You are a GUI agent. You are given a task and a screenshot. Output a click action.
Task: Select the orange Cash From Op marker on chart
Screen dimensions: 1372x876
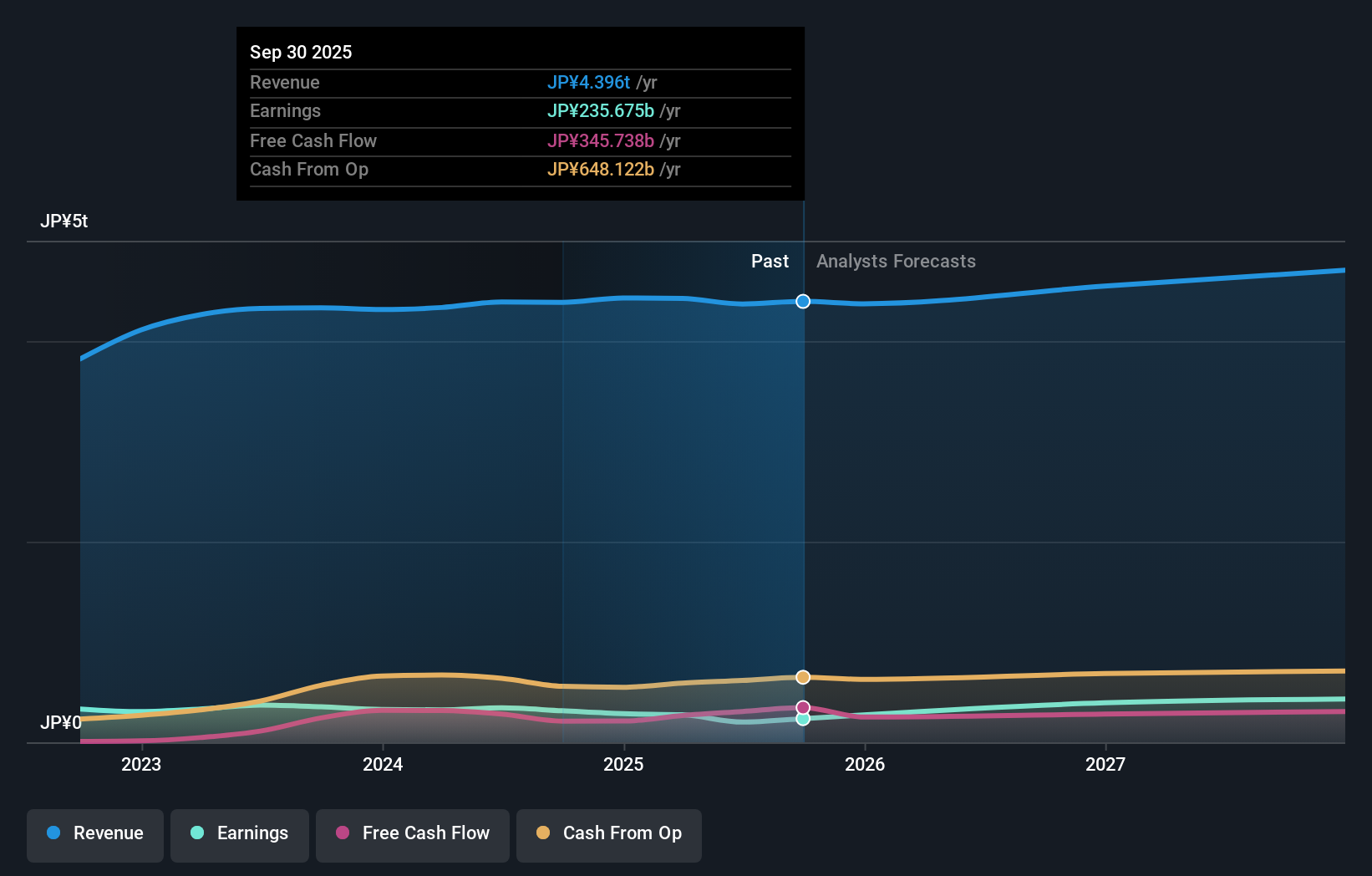[803, 678]
